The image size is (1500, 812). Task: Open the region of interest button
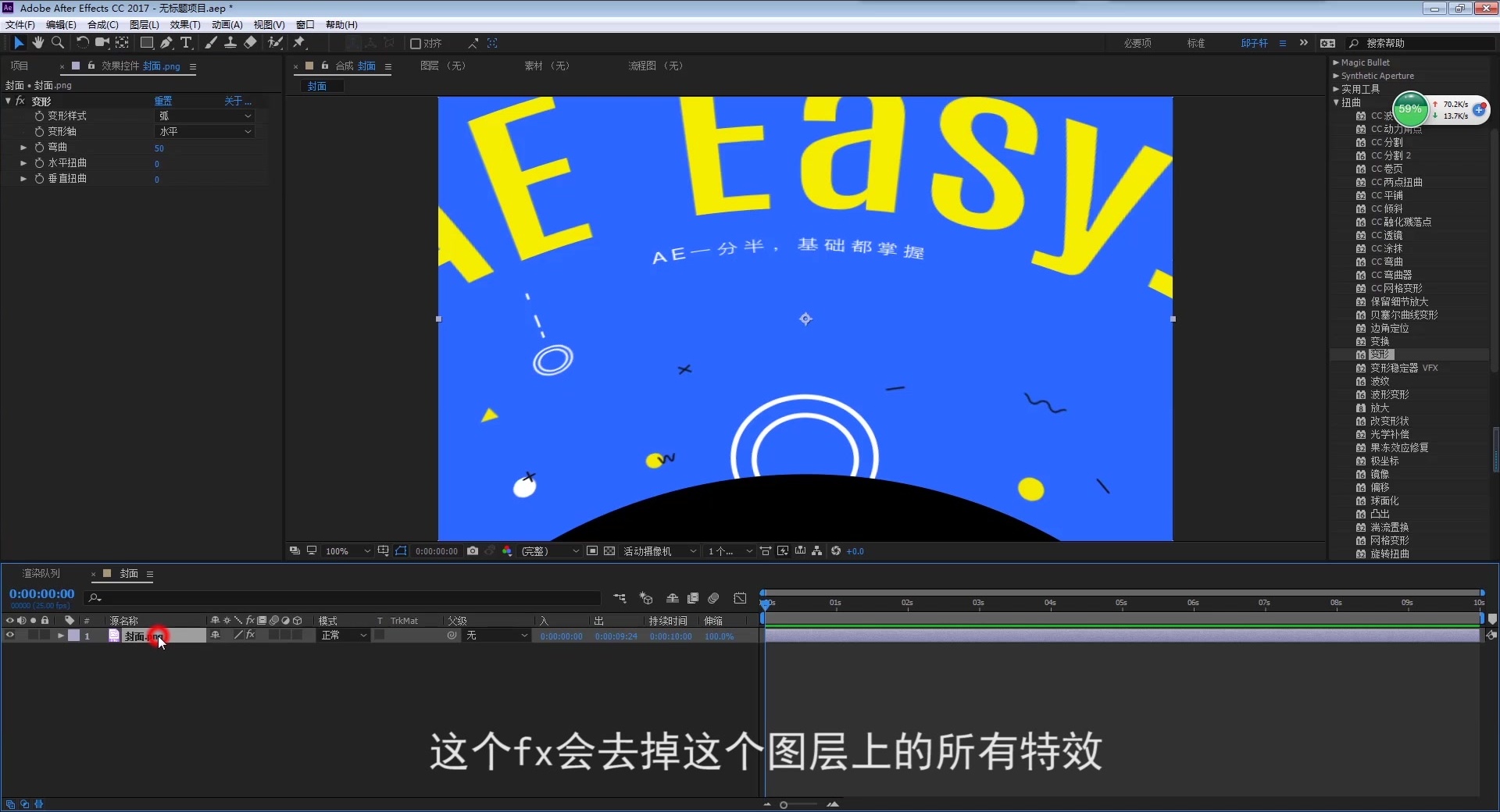[592, 551]
